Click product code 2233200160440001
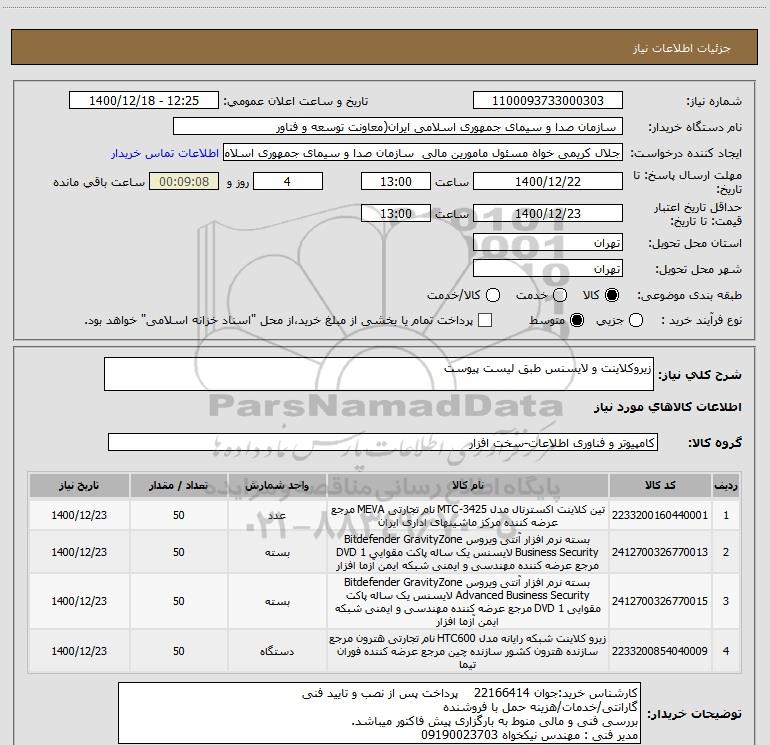Screen dimensions: 770x745 coord(660,515)
